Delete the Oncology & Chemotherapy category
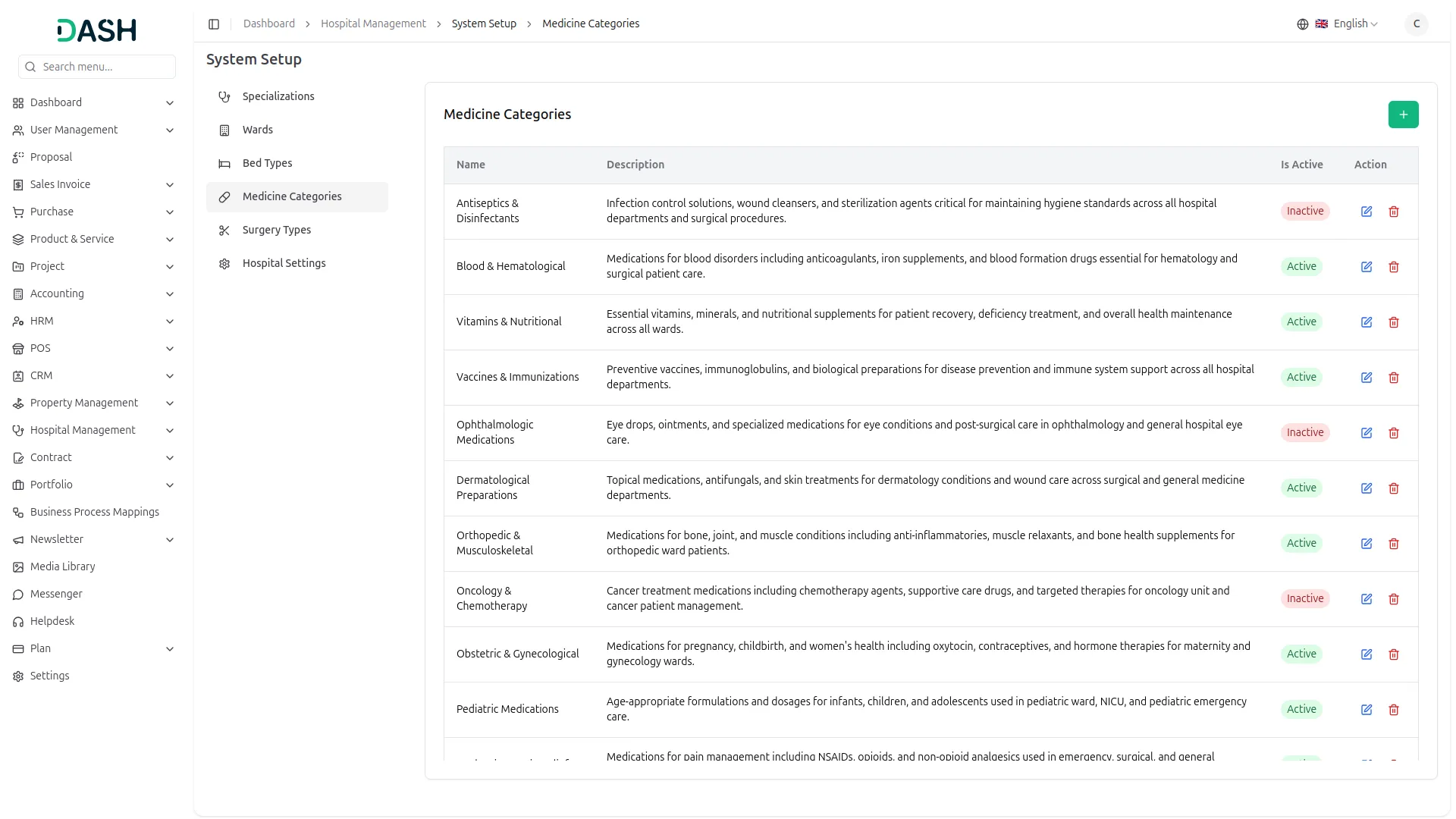 1393,599
